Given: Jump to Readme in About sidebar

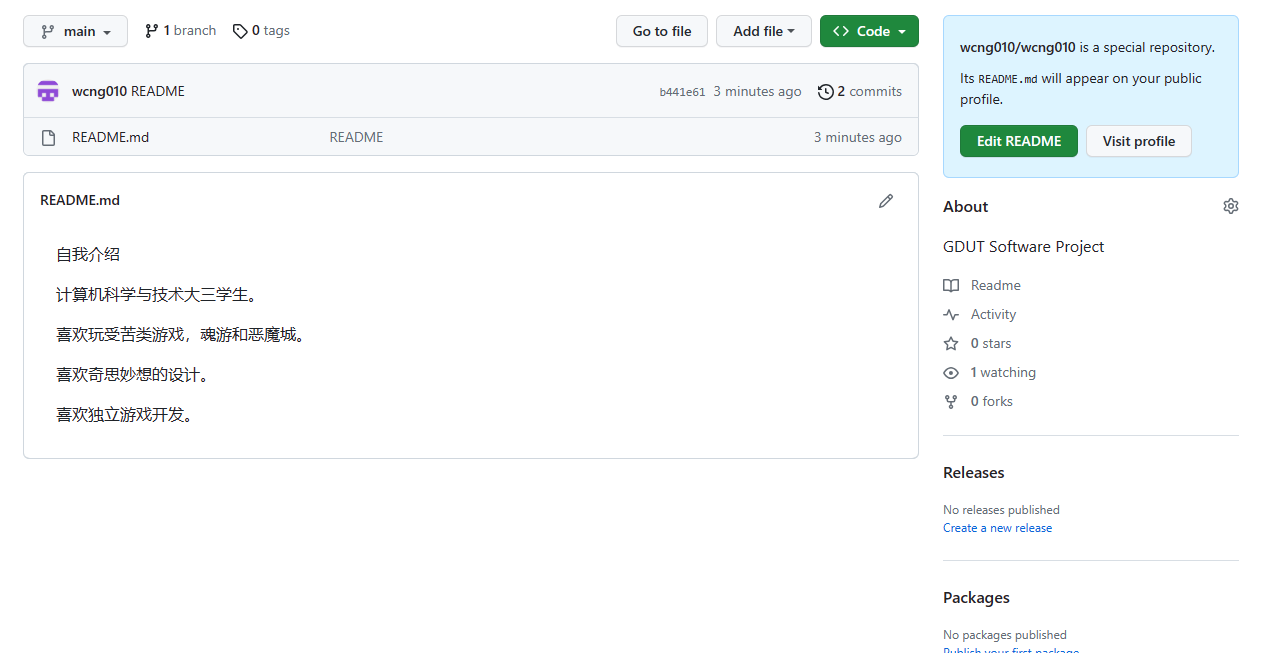Looking at the screenshot, I should (x=996, y=285).
